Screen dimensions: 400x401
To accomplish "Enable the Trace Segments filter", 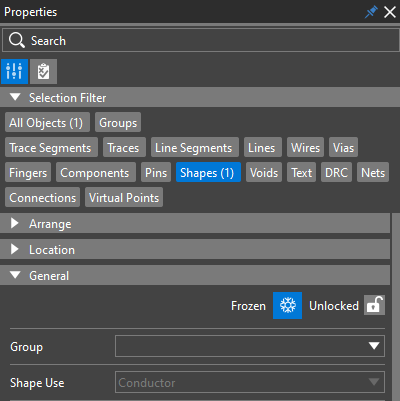I will click(x=51, y=147).
